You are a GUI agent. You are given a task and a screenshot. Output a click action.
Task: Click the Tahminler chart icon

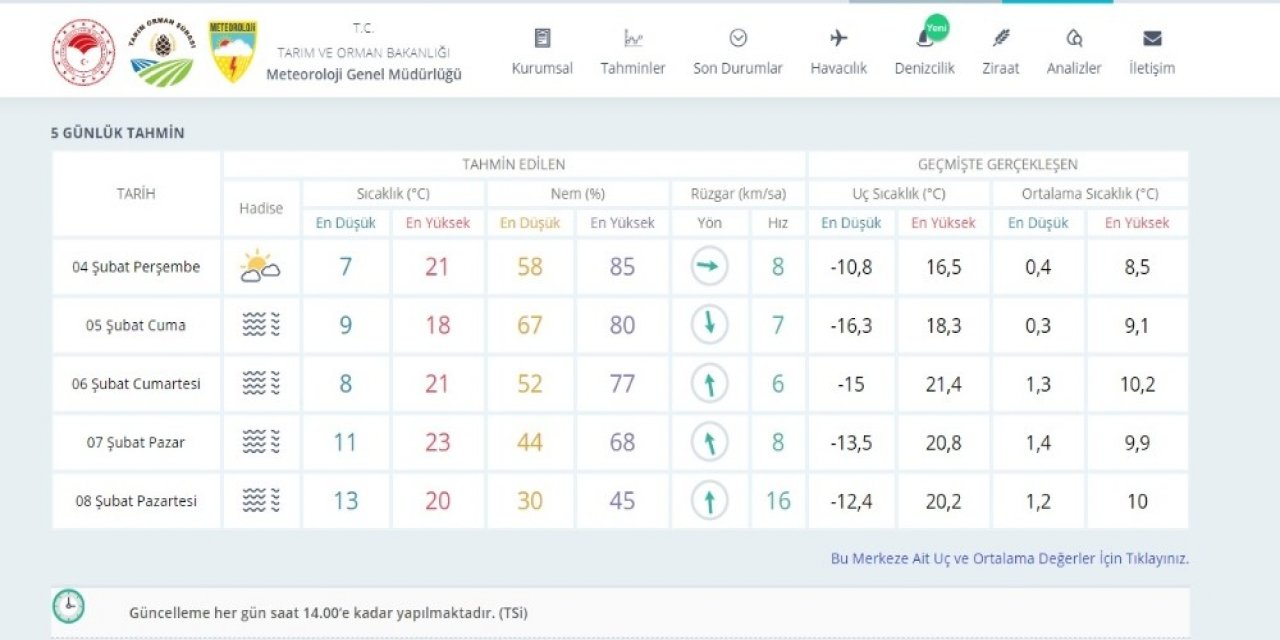coord(632,39)
